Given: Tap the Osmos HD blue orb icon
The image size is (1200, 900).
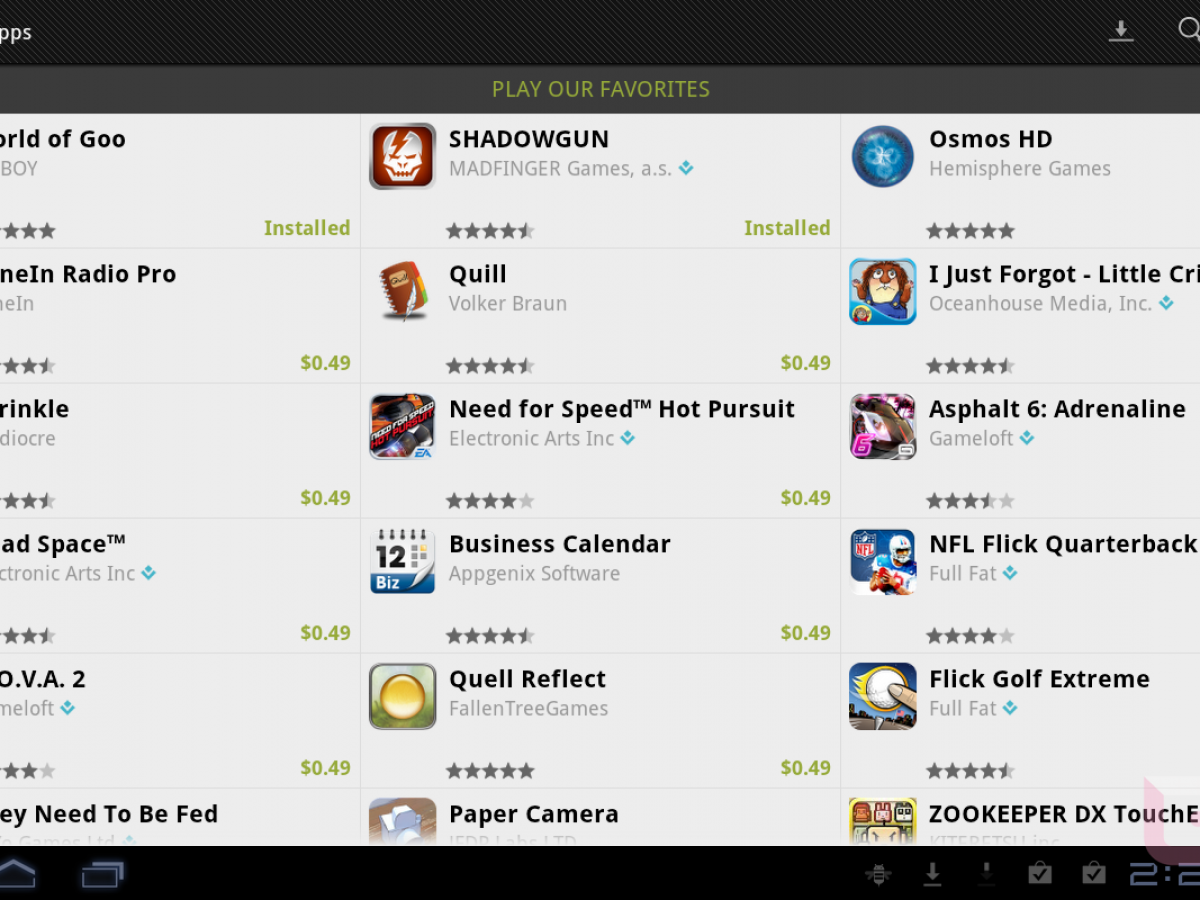Looking at the screenshot, I should [x=883, y=156].
